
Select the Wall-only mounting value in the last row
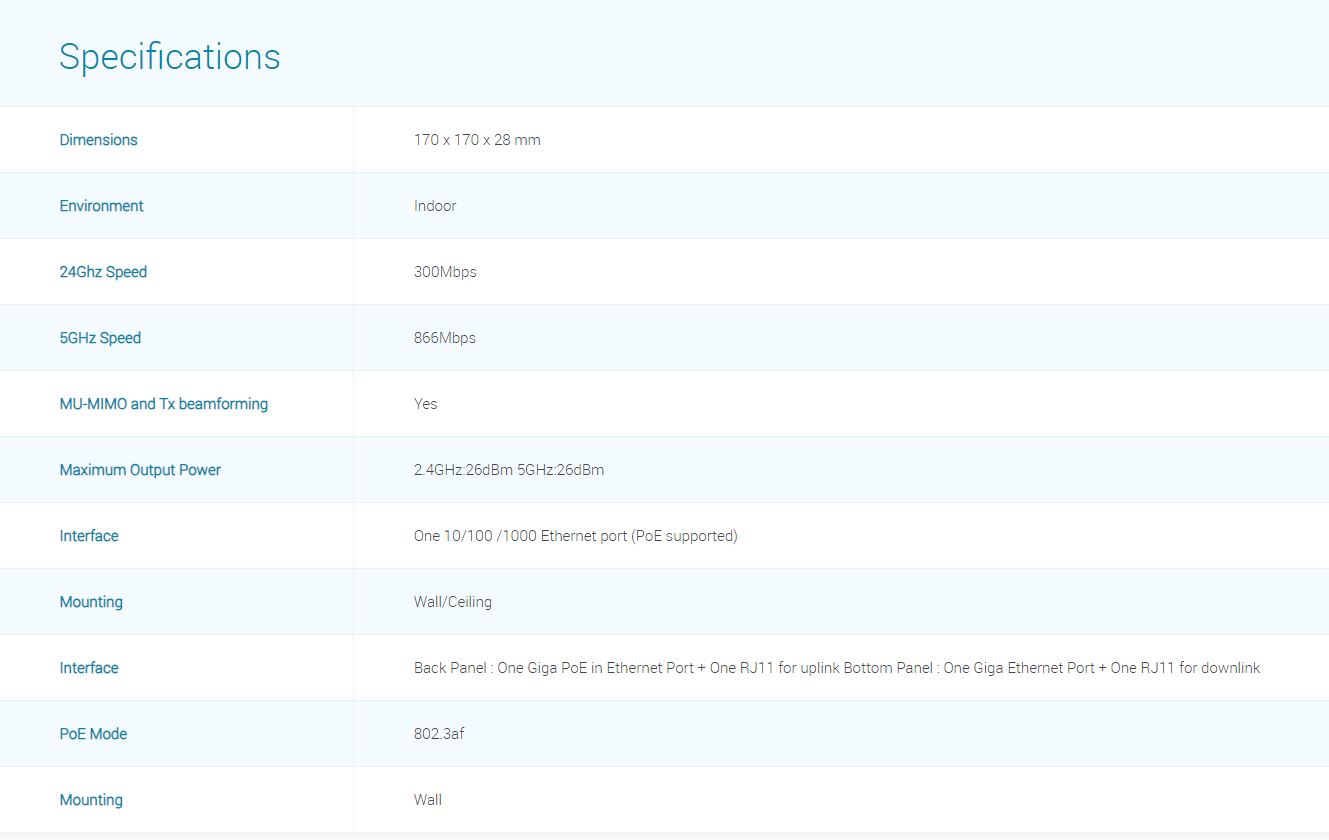428,800
